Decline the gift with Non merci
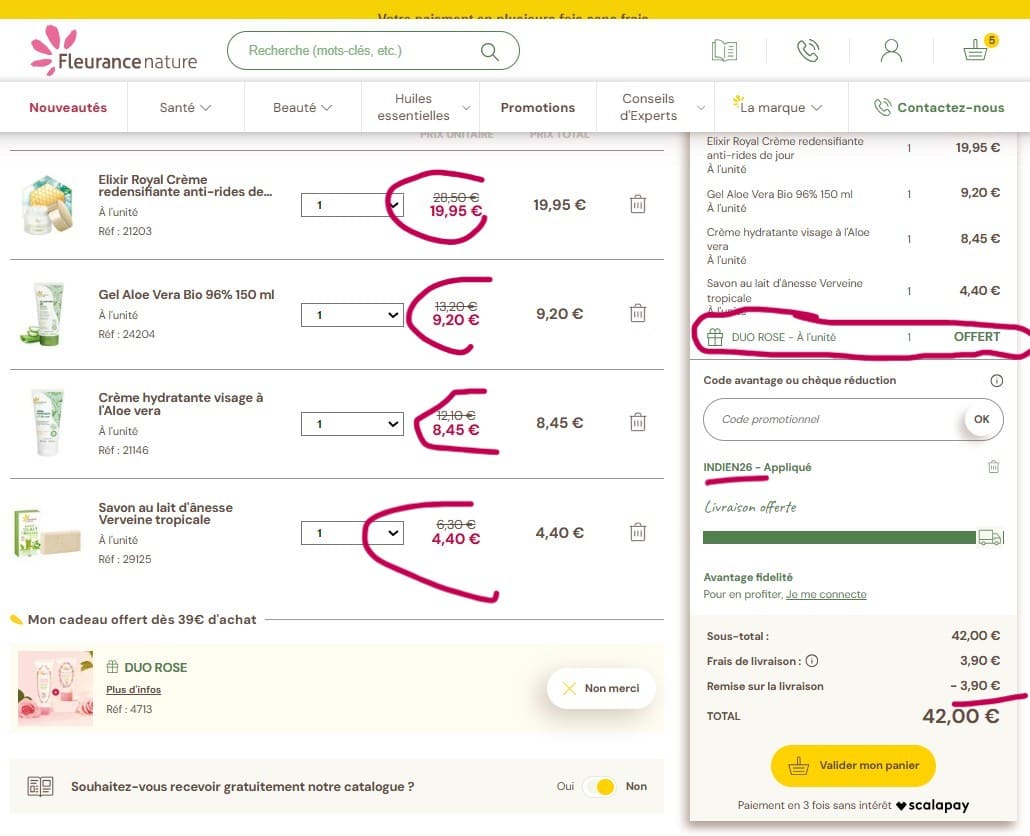This screenshot has width=1030, height=836. (601, 688)
